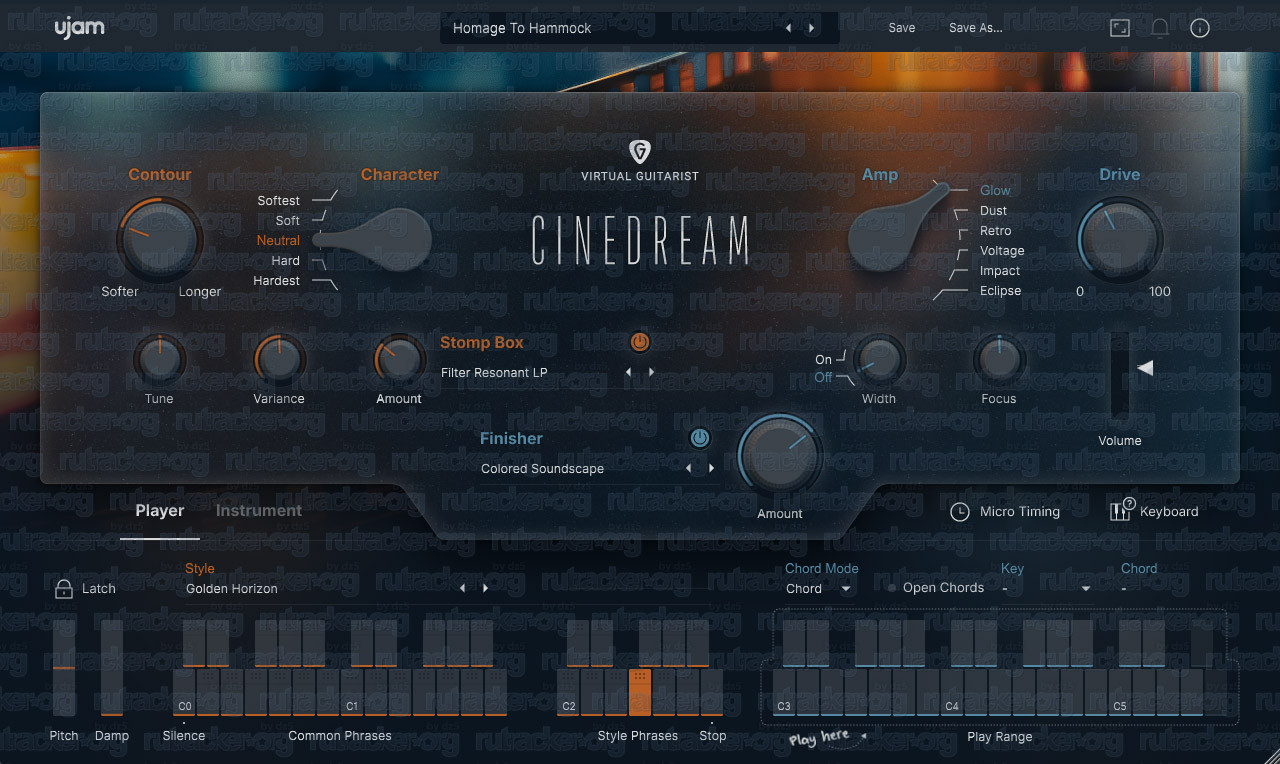The height and width of the screenshot is (764, 1280).
Task: Set Character to Hardest
Action: [x=277, y=280]
